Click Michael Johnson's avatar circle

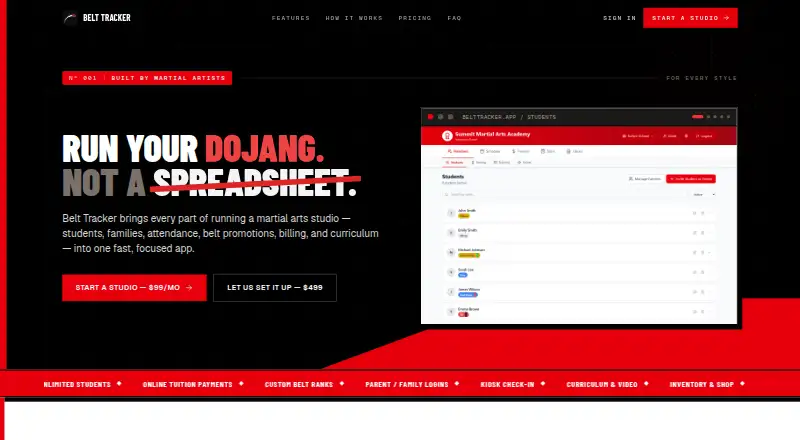tap(451, 253)
